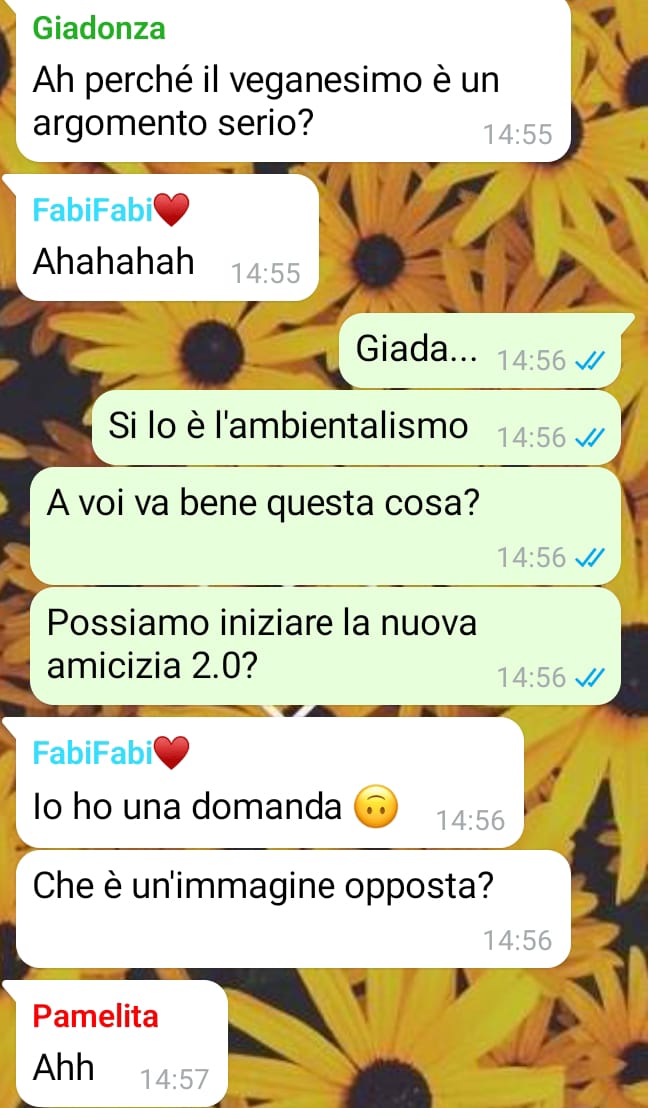Tap 'Io ho una domanda' message bubble
648x1108 pixels.
pos(269,783)
